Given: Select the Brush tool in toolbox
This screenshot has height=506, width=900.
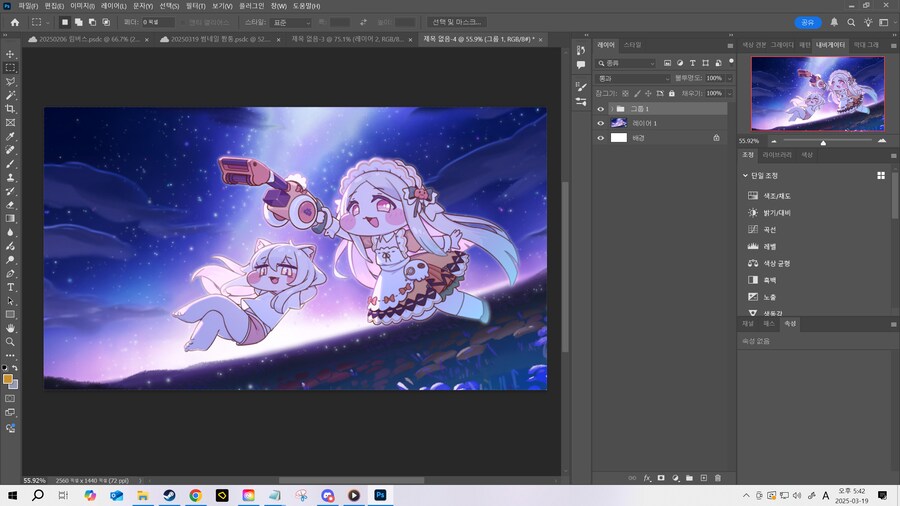Looking at the screenshot, I should (10, 164).
